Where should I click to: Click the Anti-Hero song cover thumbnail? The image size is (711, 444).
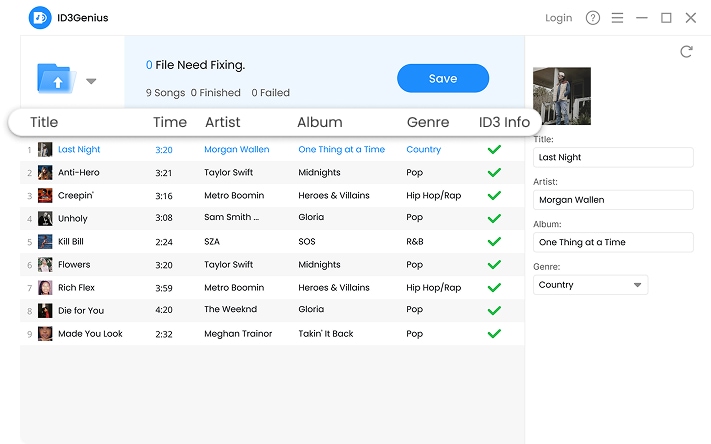coord(45,172)
